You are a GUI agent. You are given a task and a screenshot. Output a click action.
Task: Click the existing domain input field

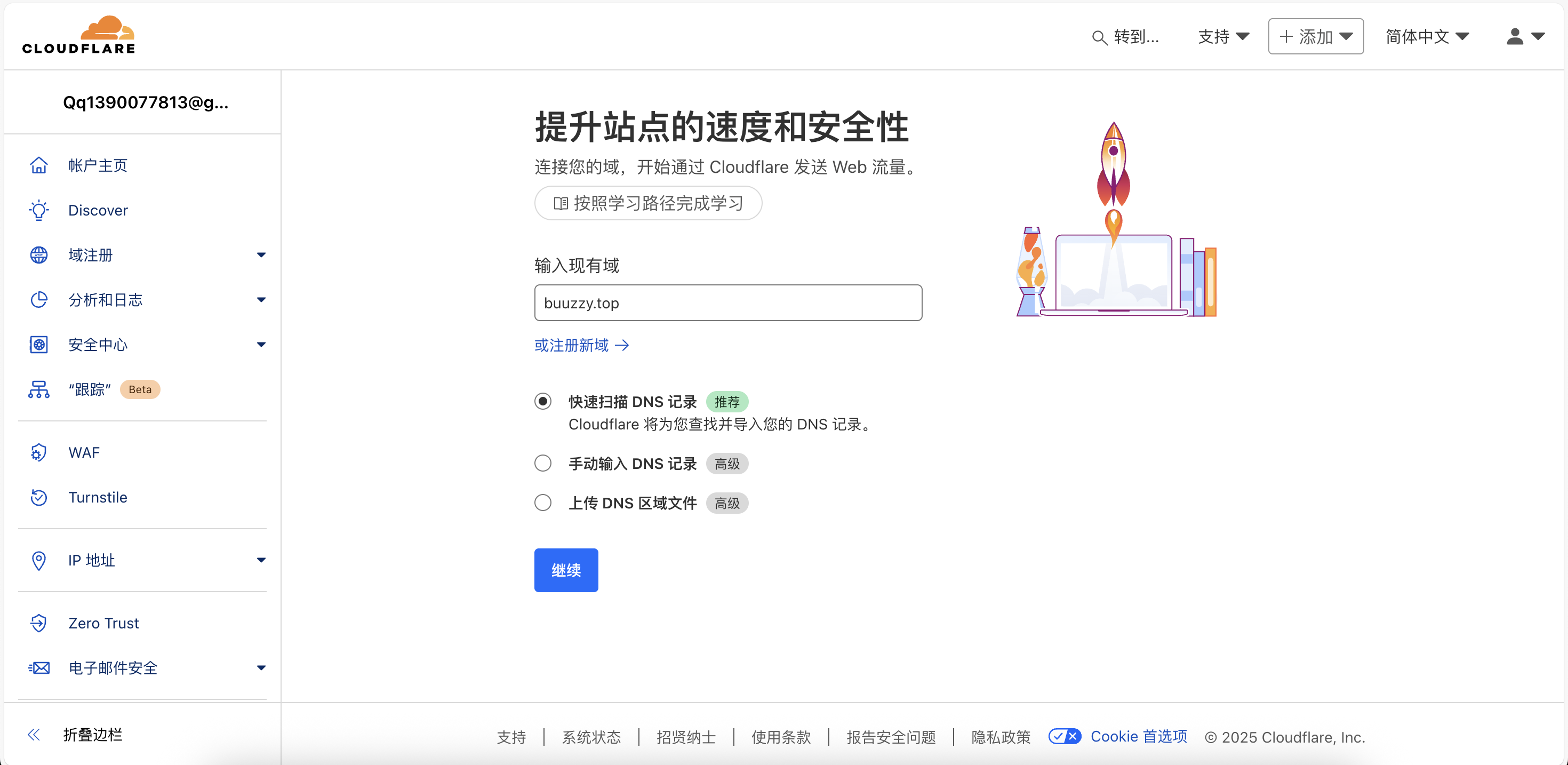(728, 302)
